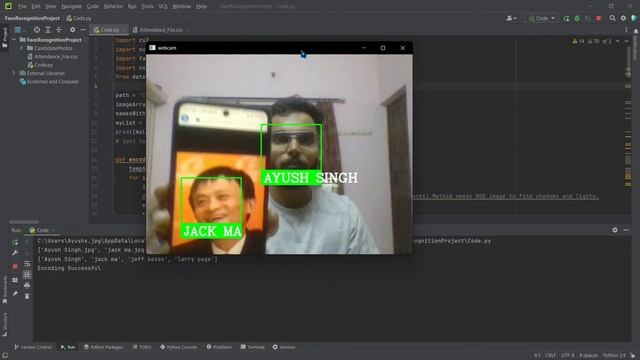Open Terminal tool window

coord(252,347)
